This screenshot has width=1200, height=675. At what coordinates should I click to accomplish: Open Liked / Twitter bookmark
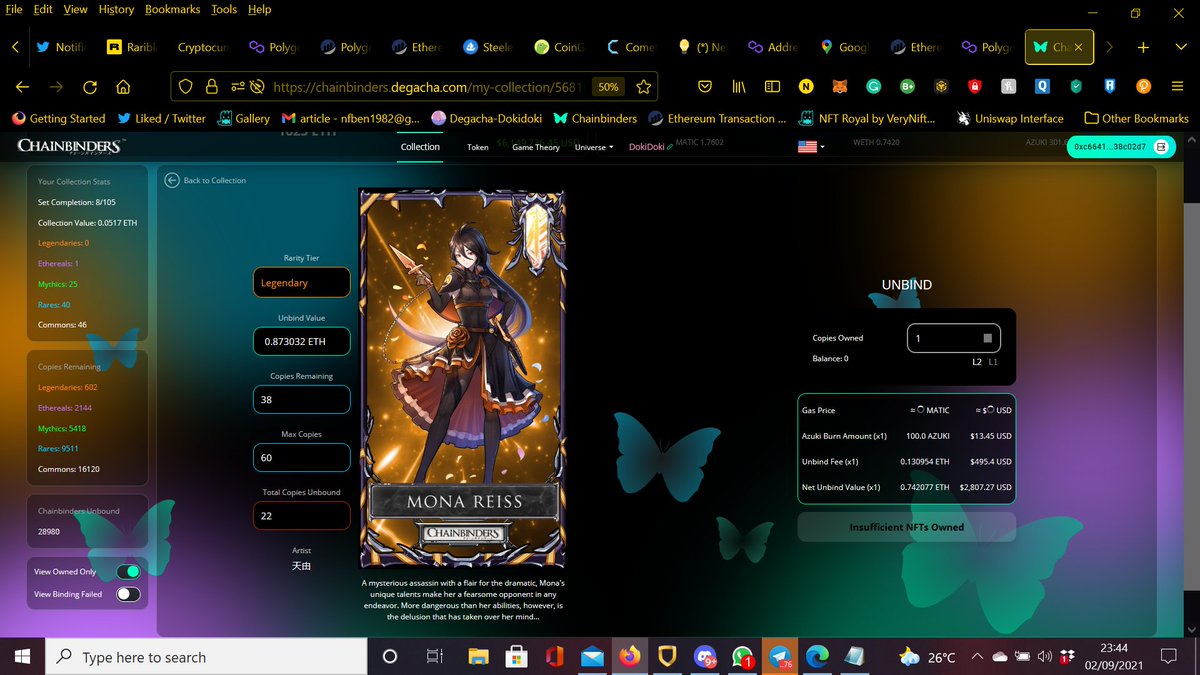pos(161,118)
